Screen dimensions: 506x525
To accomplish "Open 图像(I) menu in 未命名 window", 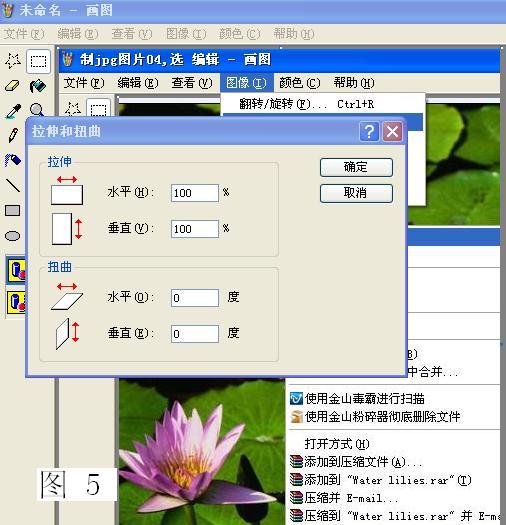I will pos(186,34).
